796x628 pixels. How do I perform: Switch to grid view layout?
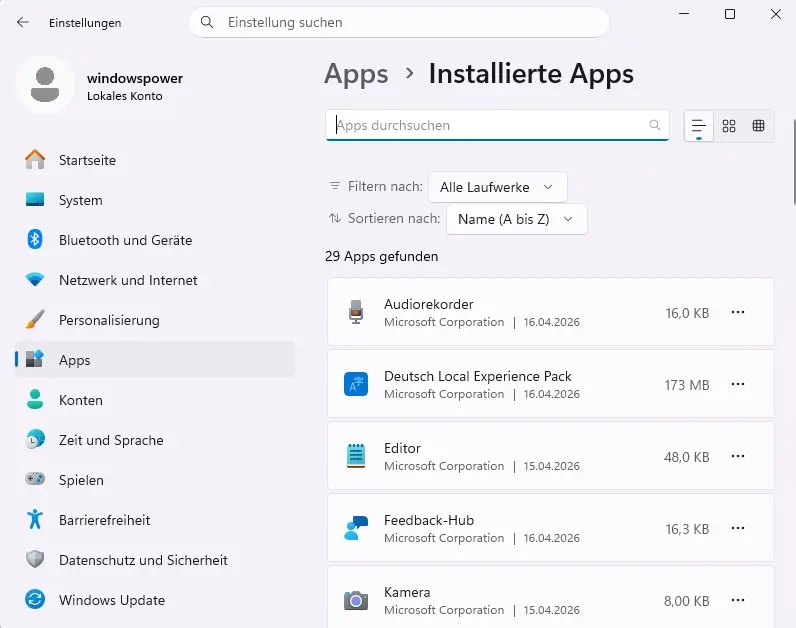tap(729, 126)
